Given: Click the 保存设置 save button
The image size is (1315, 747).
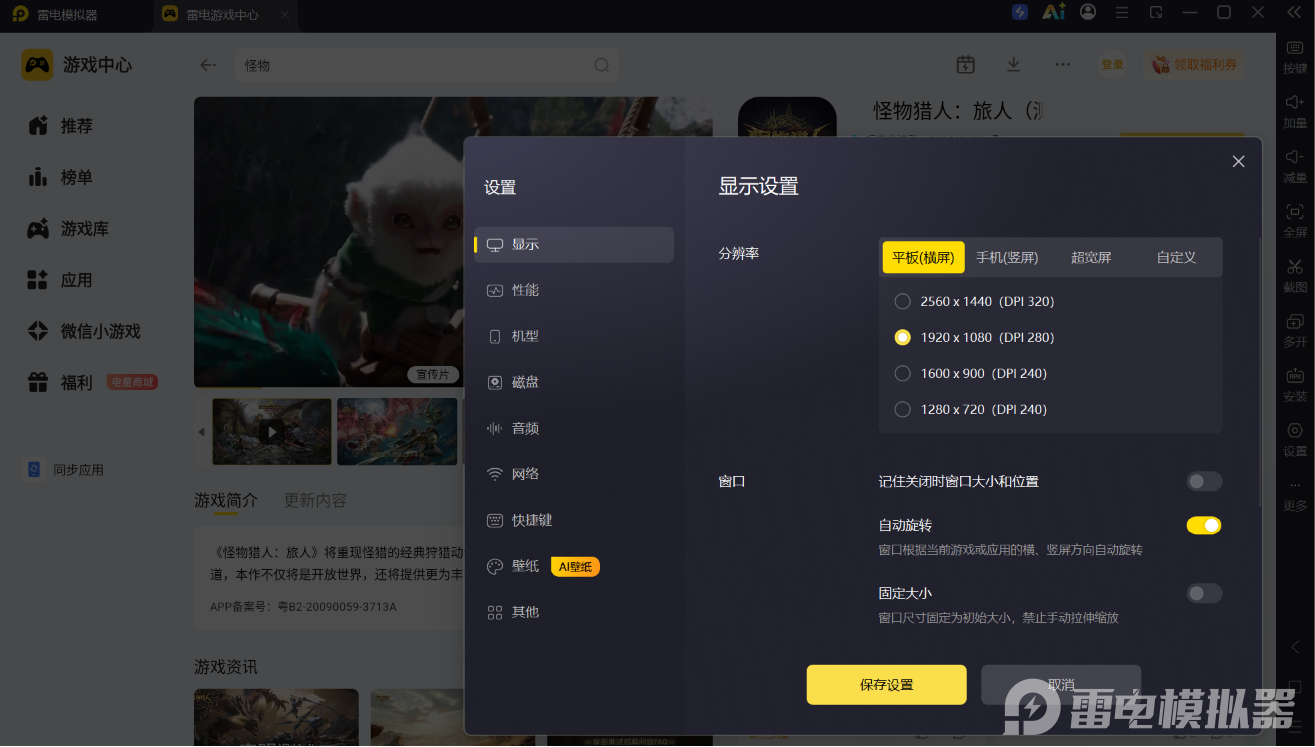Looking at the screenshot, I should (886, 685).
